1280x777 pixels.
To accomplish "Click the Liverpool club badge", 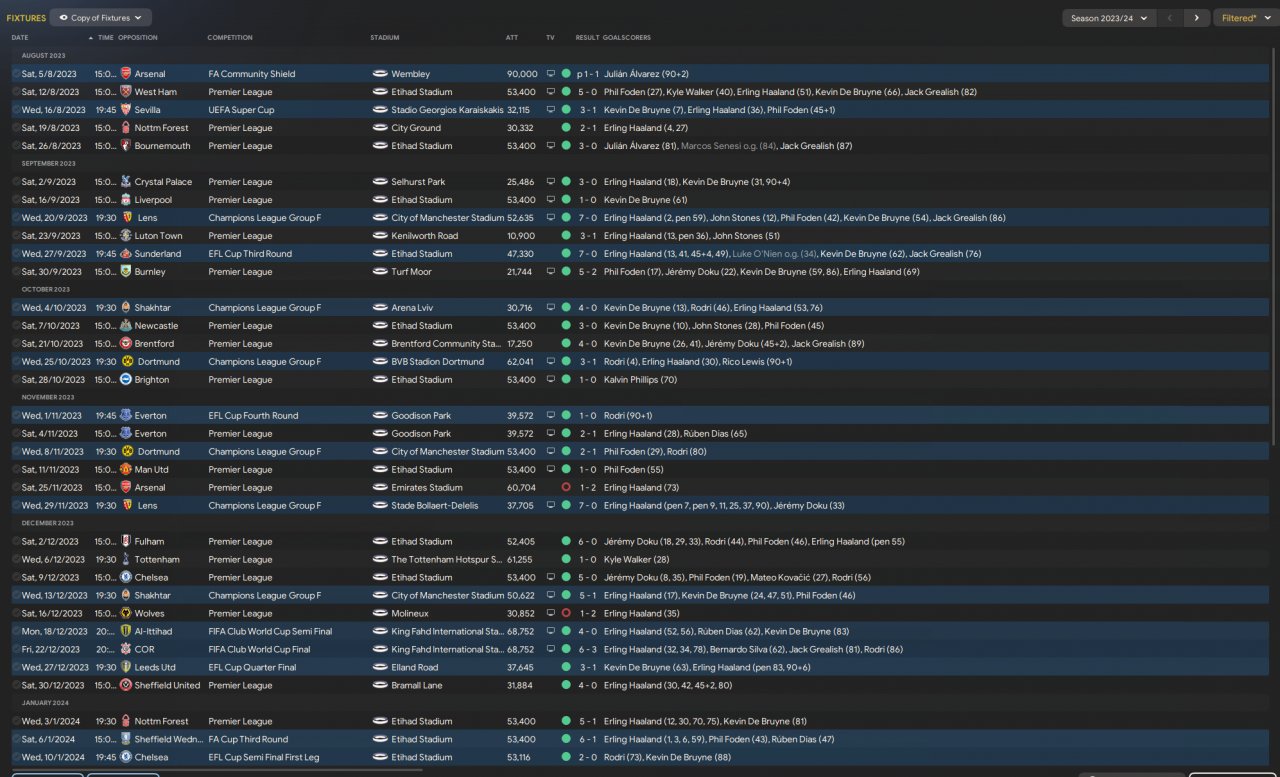I will pos(125,200).
